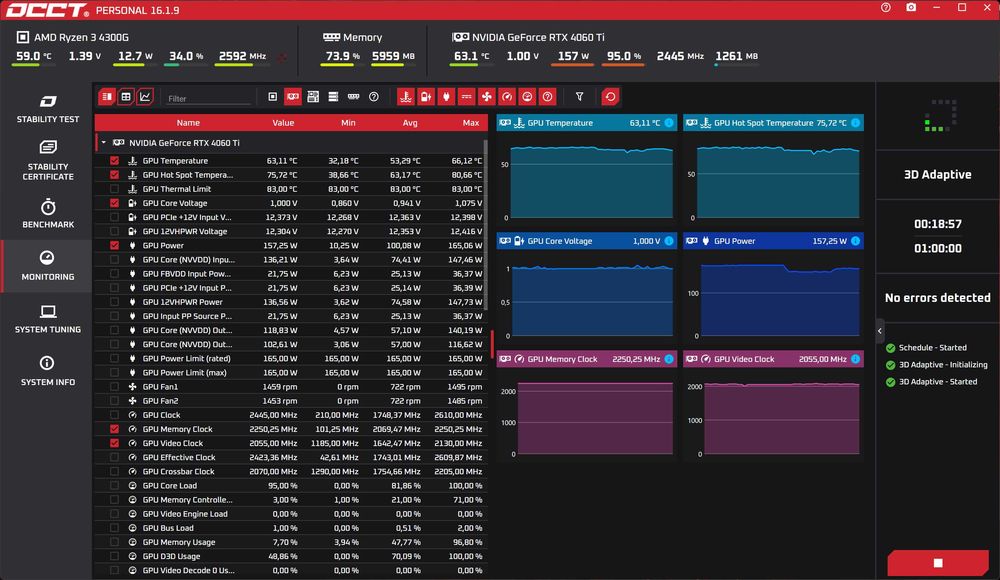Screen dimensions: 1000x580
Task: Open System Tuning section
Action: point(48,319)
